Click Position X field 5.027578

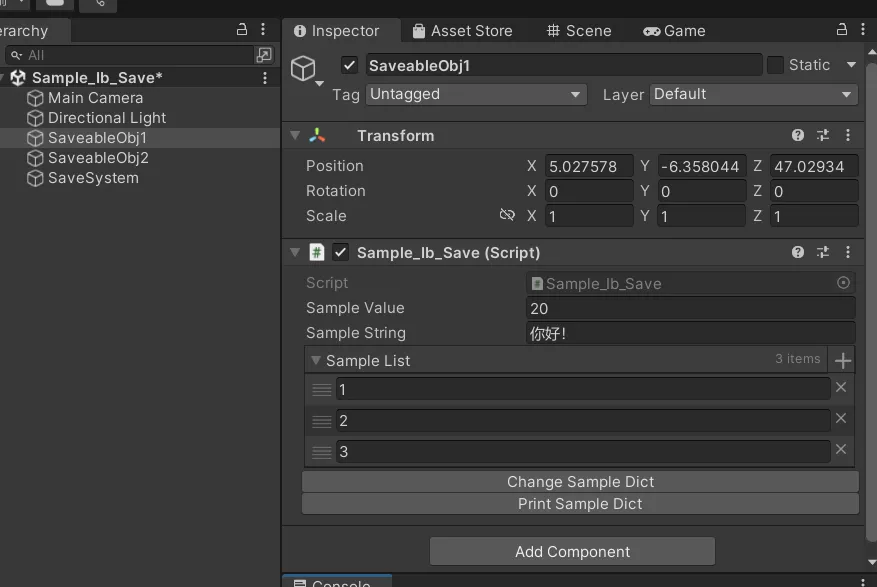click(589, 166)
